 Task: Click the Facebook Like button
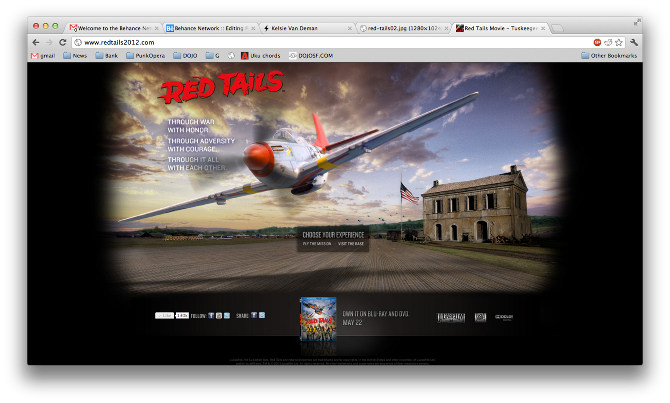point(164,315)
